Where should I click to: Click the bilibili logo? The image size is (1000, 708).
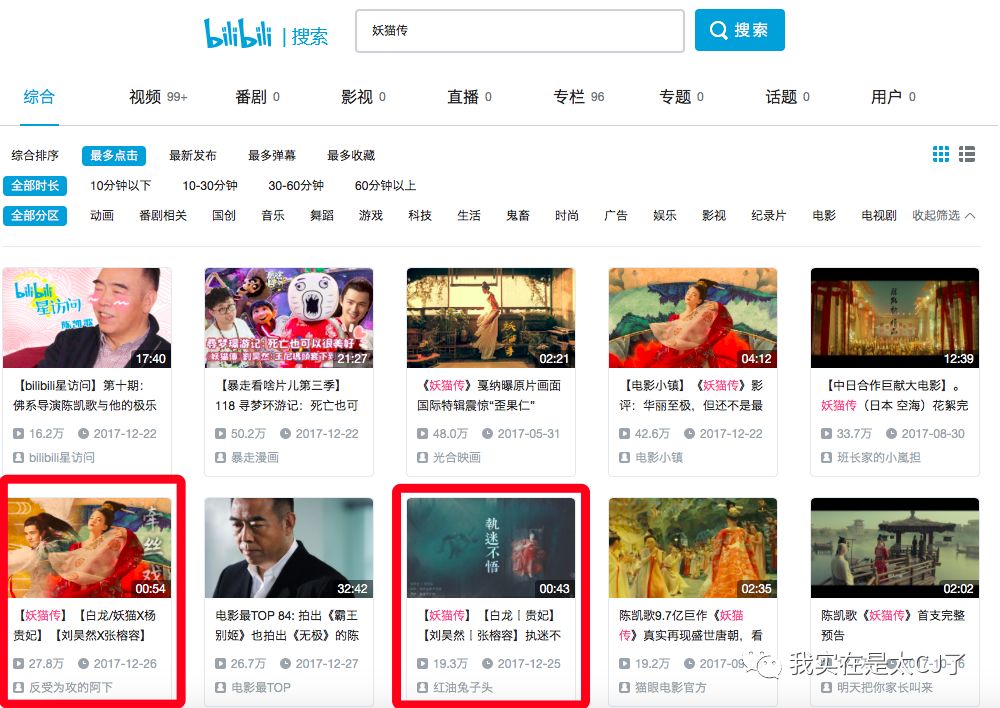point(238,33)
